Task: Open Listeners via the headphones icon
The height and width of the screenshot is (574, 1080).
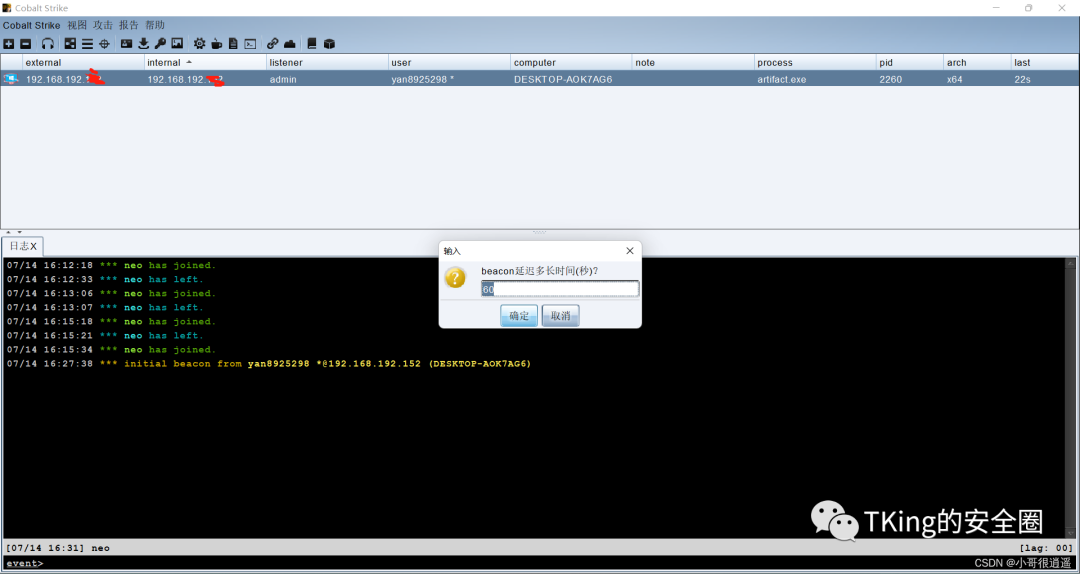Action: (x=48, y=43)
